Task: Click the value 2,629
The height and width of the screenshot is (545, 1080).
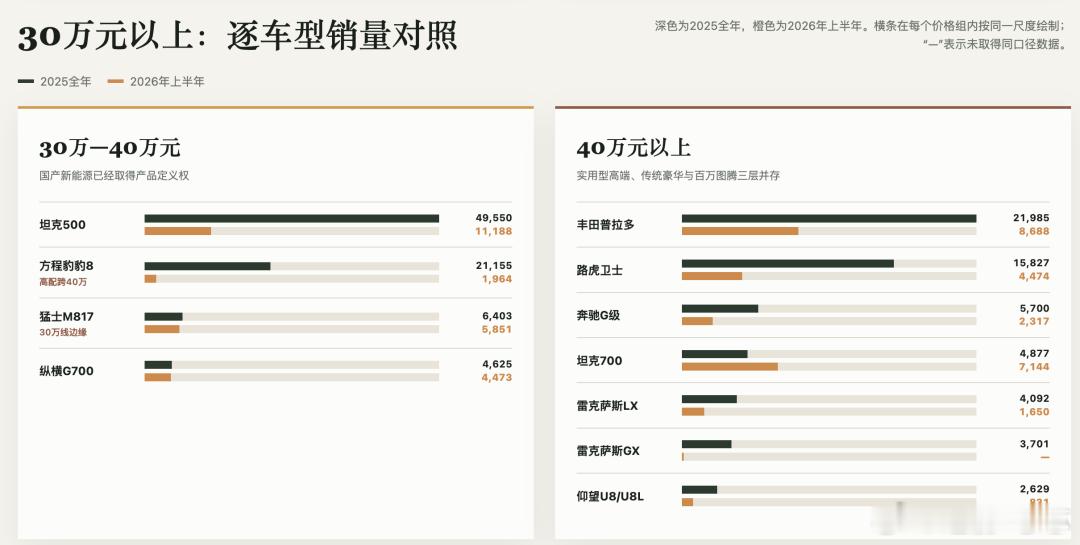Action: [x=1035, y=489]
